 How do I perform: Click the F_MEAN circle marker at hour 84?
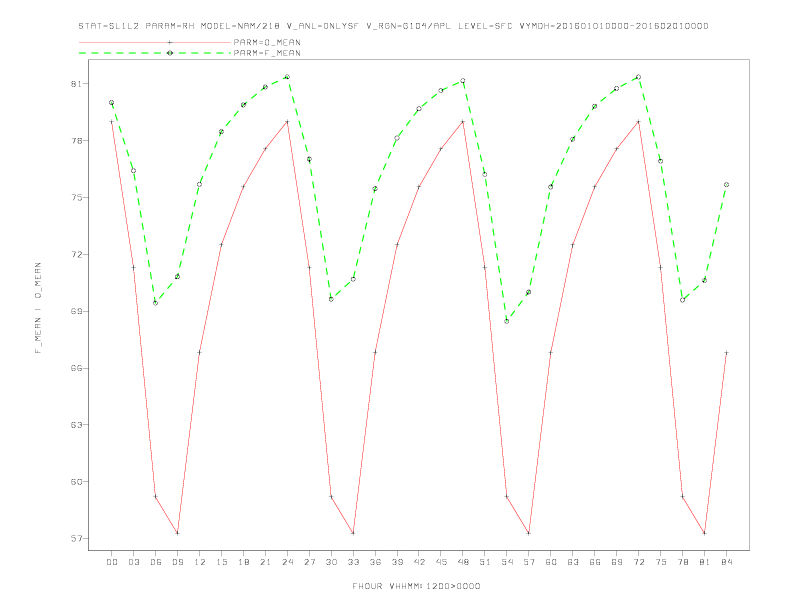[x=726, y=185]
